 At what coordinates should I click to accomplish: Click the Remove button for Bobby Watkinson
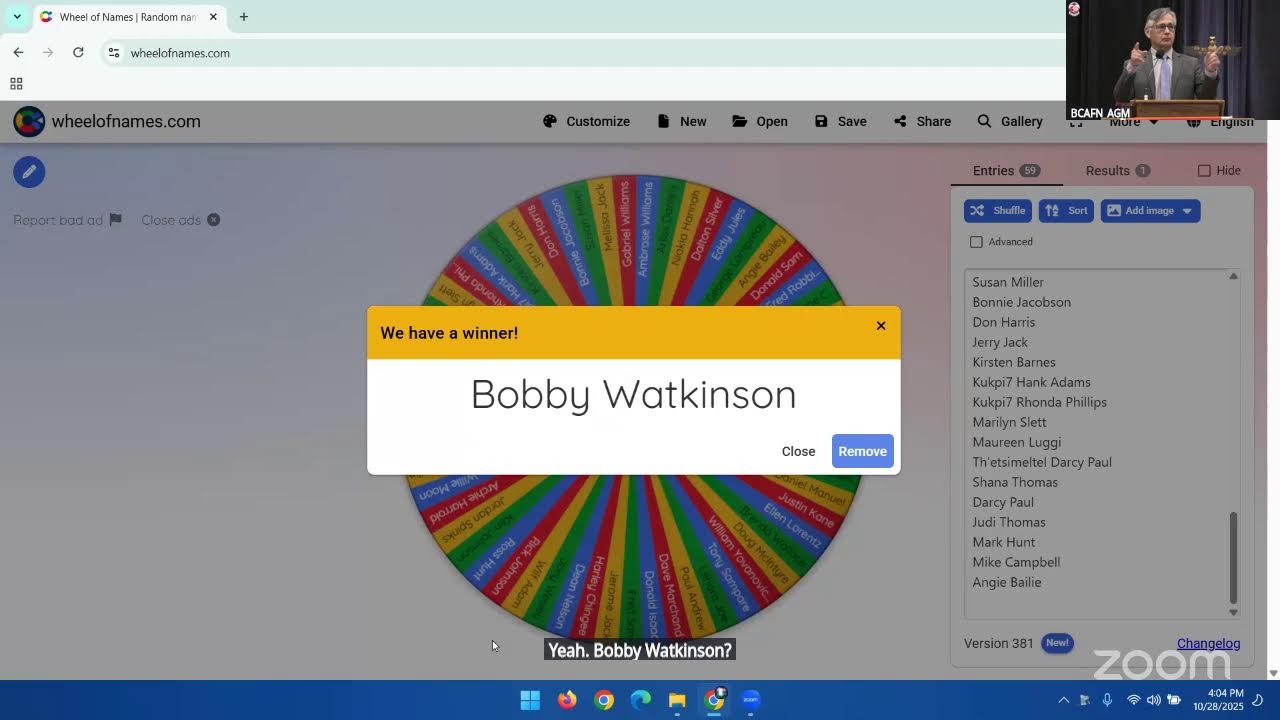pos(862,451)
